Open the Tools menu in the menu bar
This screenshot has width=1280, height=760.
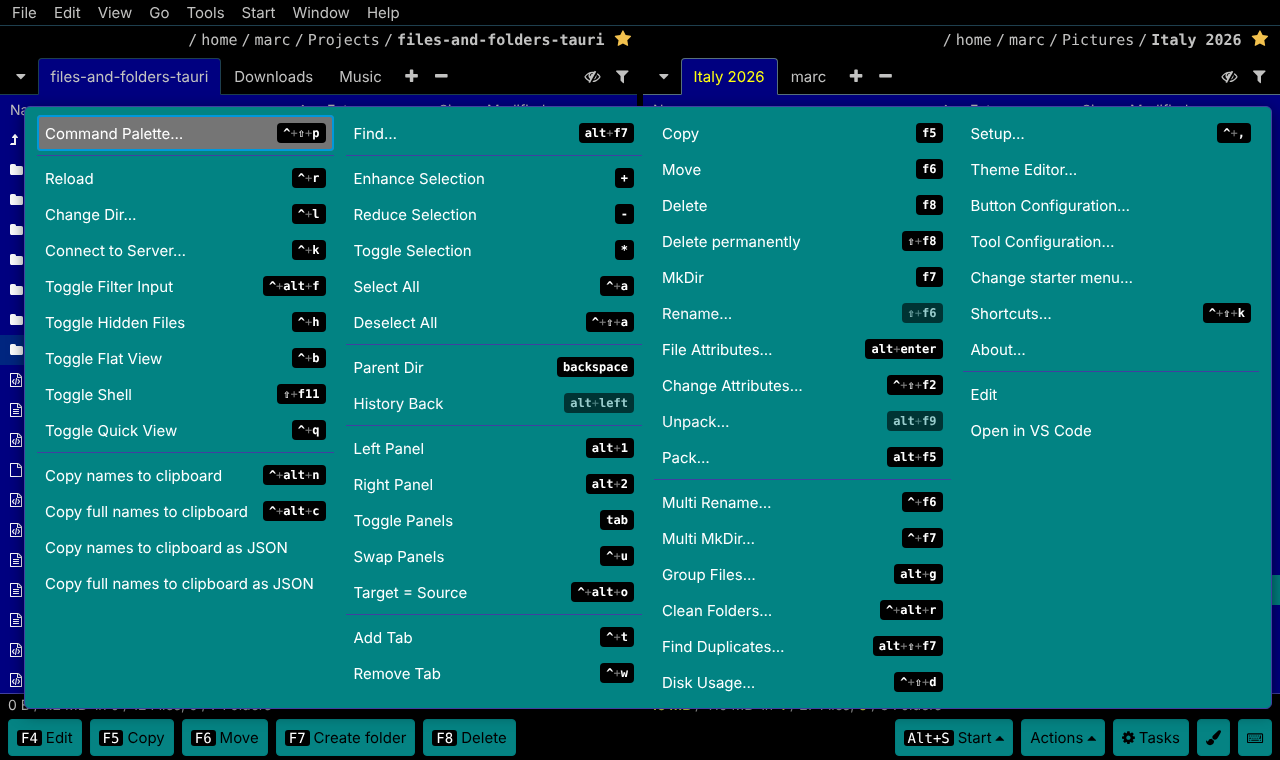(205, 12)
